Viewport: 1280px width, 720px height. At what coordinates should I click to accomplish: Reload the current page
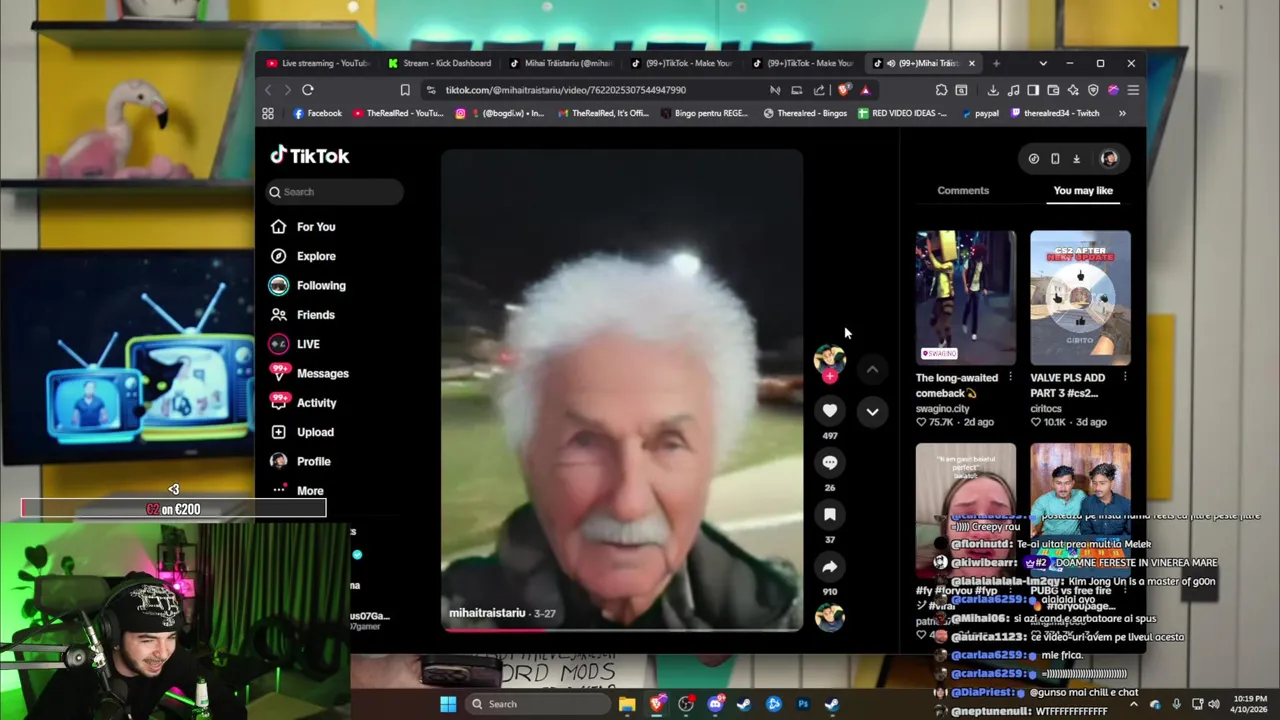pyautogui.click(x=308, y=90)
